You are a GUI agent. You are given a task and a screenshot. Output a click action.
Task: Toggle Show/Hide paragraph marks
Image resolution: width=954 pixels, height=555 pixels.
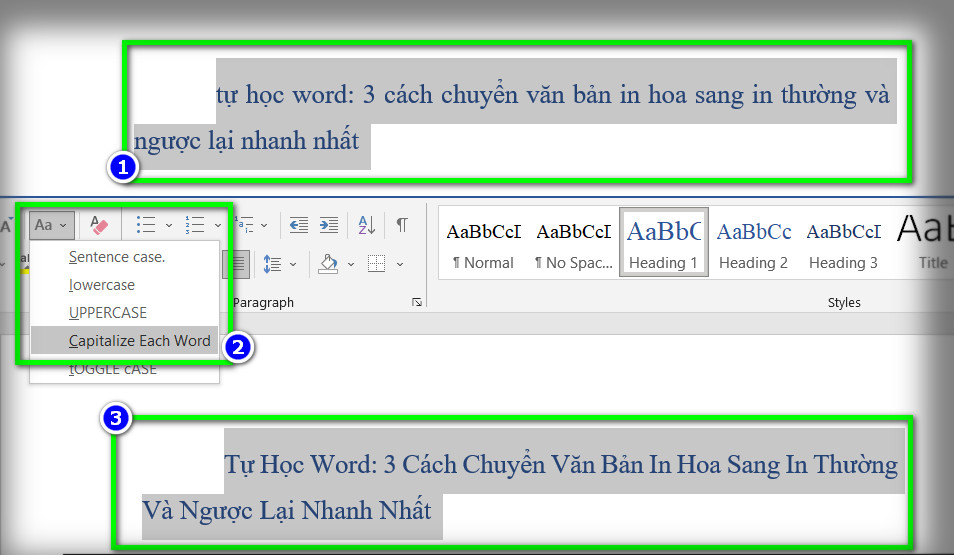tap(402, 225)
